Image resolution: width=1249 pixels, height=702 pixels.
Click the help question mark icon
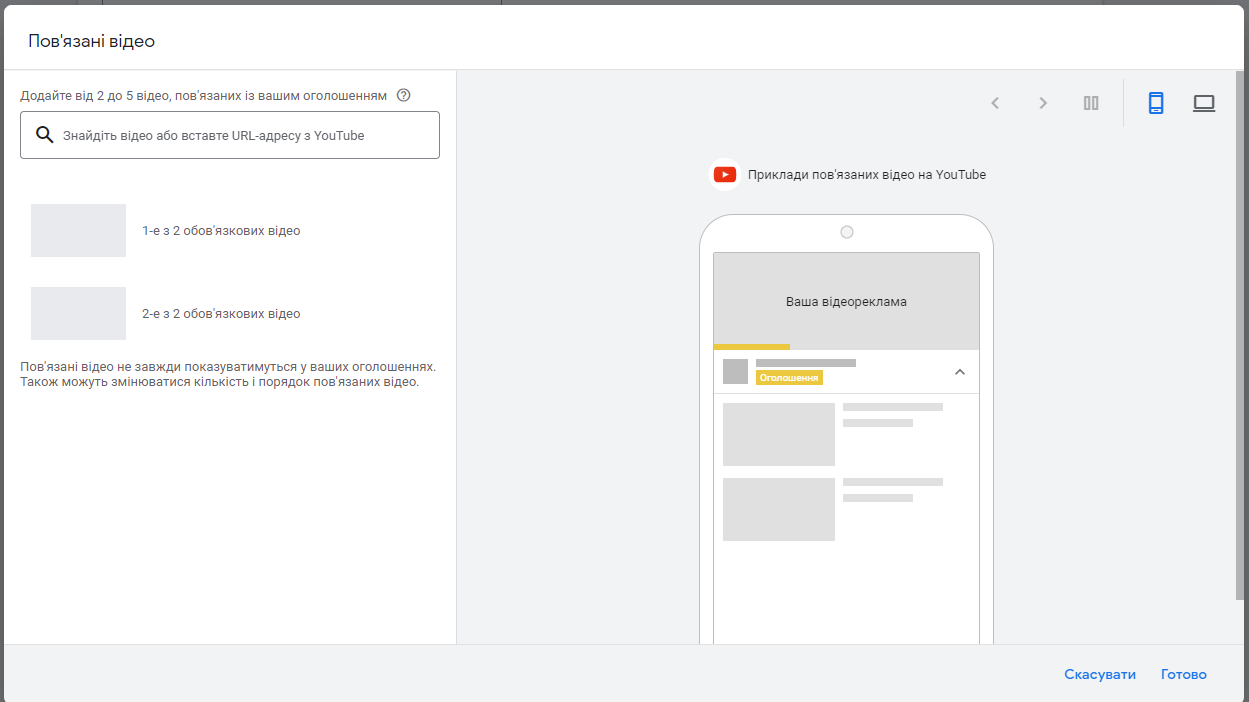pyautogui.click(x=404, y=96)
